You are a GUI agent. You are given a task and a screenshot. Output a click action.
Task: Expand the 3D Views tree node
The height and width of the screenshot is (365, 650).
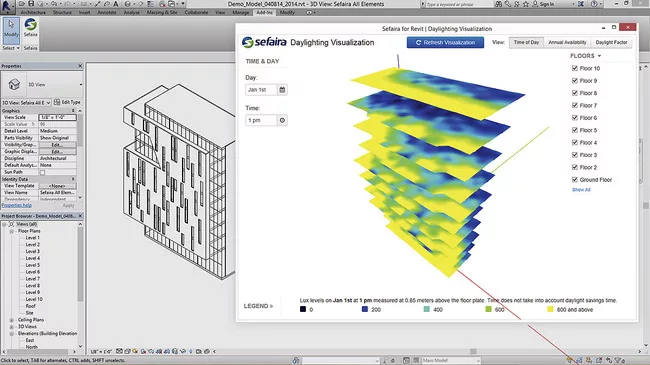[12, 326]
